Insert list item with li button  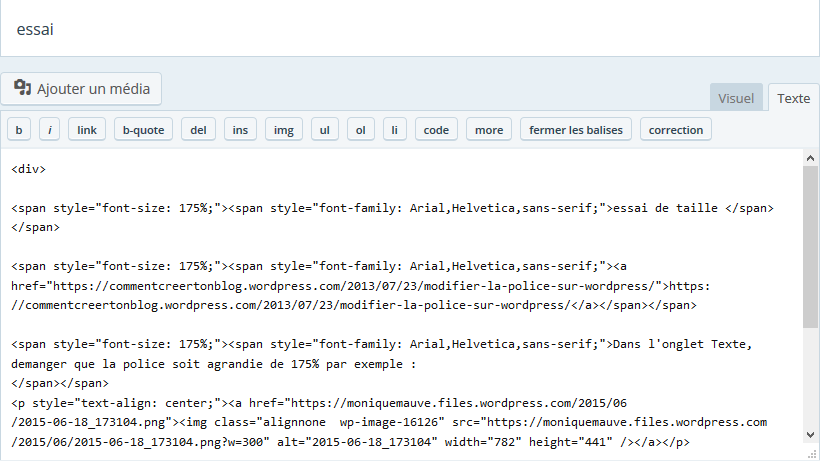(395, 130)
